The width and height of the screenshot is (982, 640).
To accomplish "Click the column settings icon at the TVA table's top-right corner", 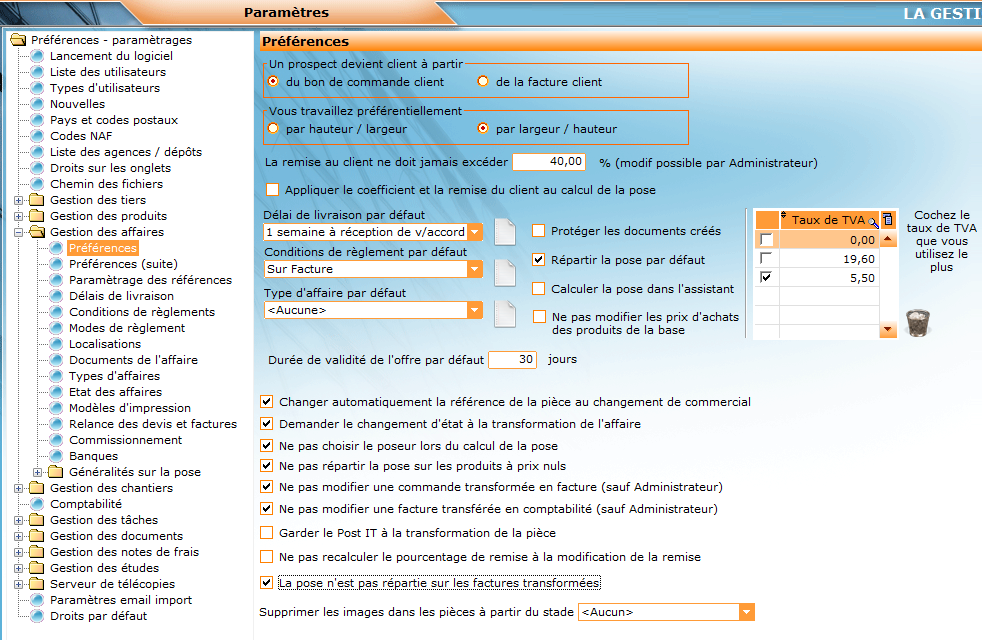I will (x=888, y=220).
